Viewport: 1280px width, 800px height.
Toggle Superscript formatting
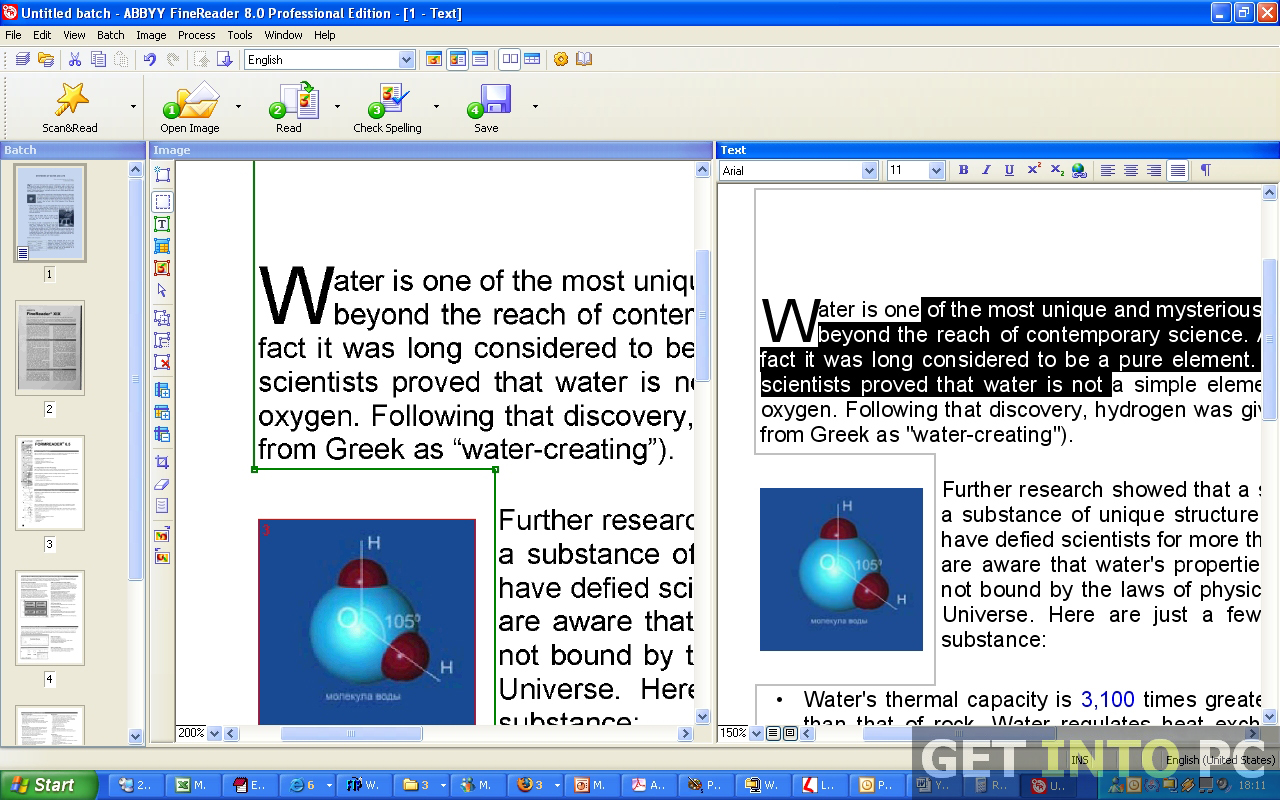pyautogui.click(x=1033, y=171)
